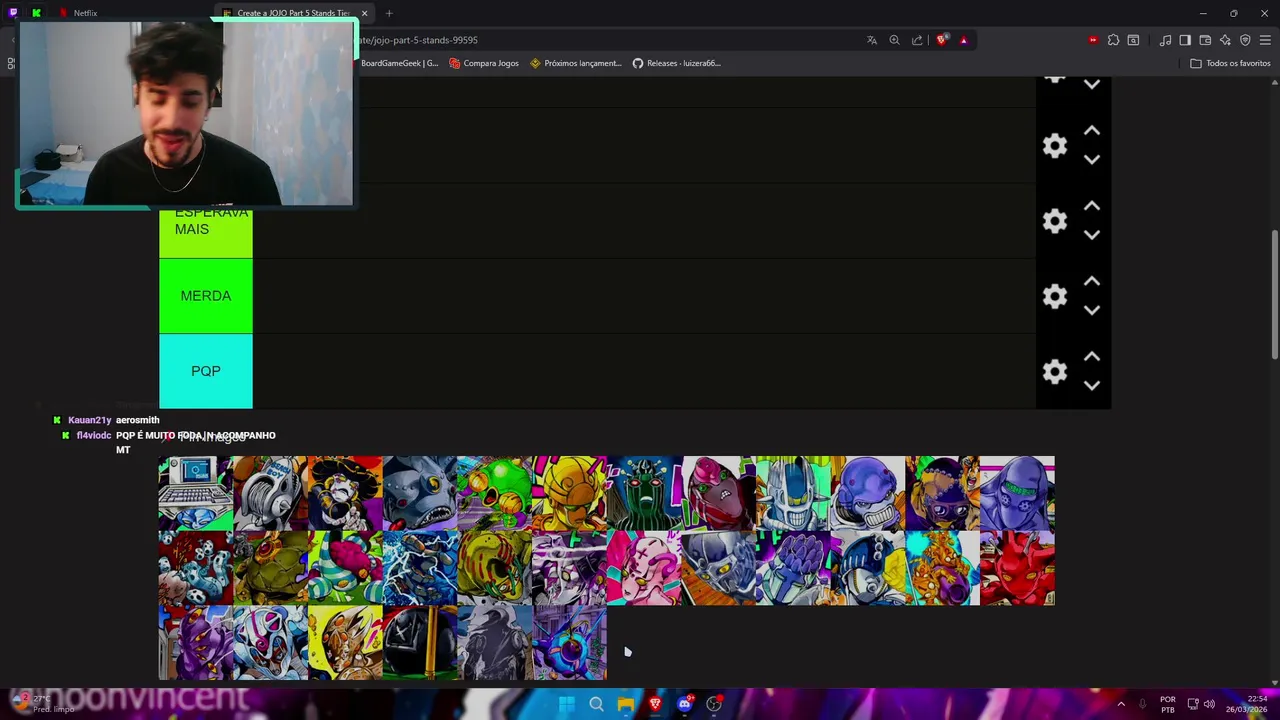The image size is (1280, 720).
Task: Open a new browser tab
Action: tap(389, 13)
